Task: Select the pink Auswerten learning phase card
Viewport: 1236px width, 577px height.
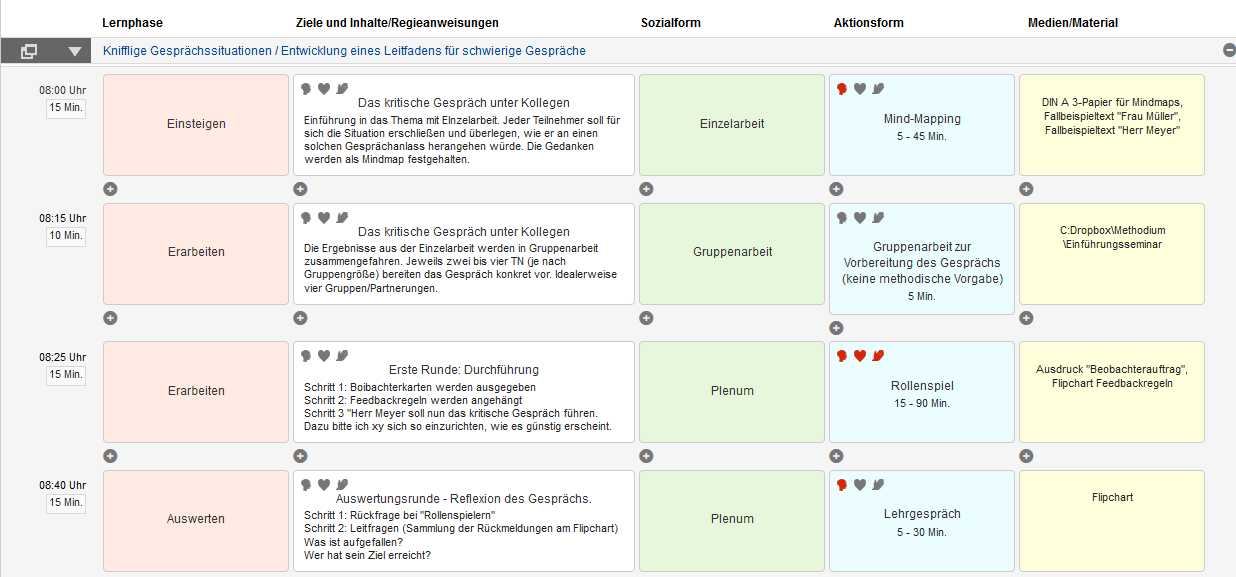Action: pos(195,520)
